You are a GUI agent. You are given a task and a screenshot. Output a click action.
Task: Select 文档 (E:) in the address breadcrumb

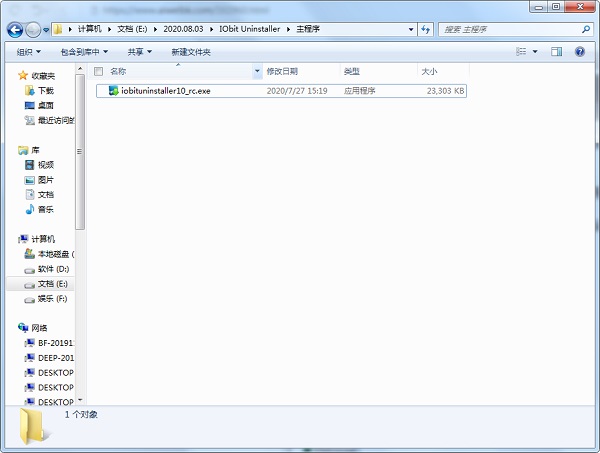132,29
